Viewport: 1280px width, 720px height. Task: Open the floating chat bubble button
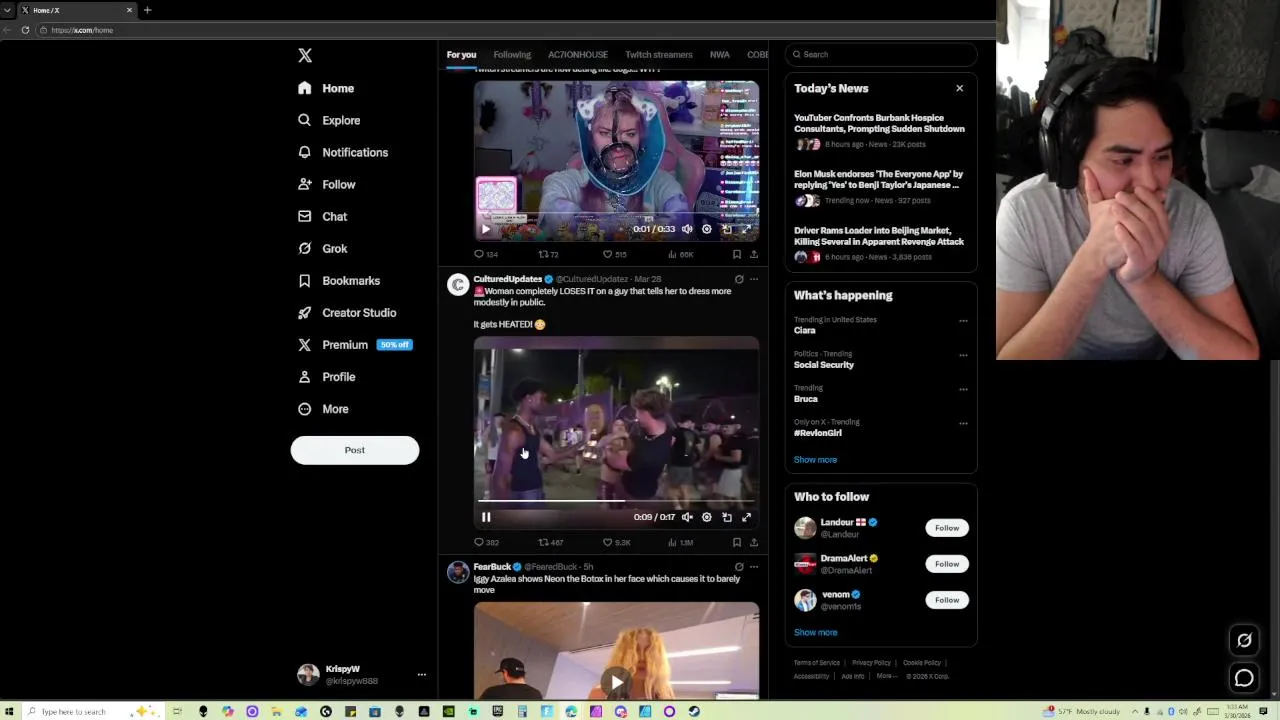pos(1244,678)
